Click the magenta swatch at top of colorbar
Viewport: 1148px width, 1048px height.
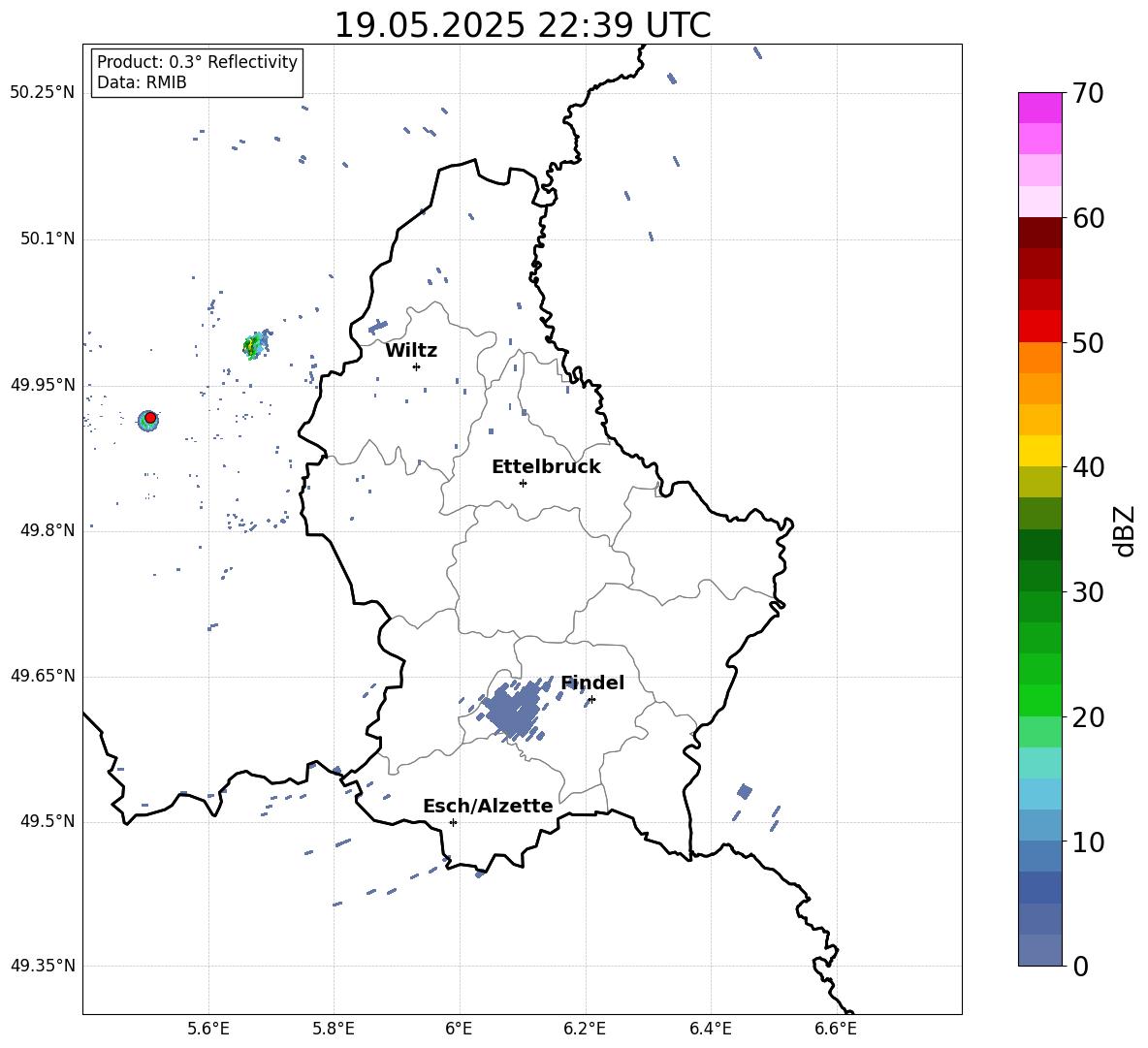pyautogui.click(x=1039, y=109)
